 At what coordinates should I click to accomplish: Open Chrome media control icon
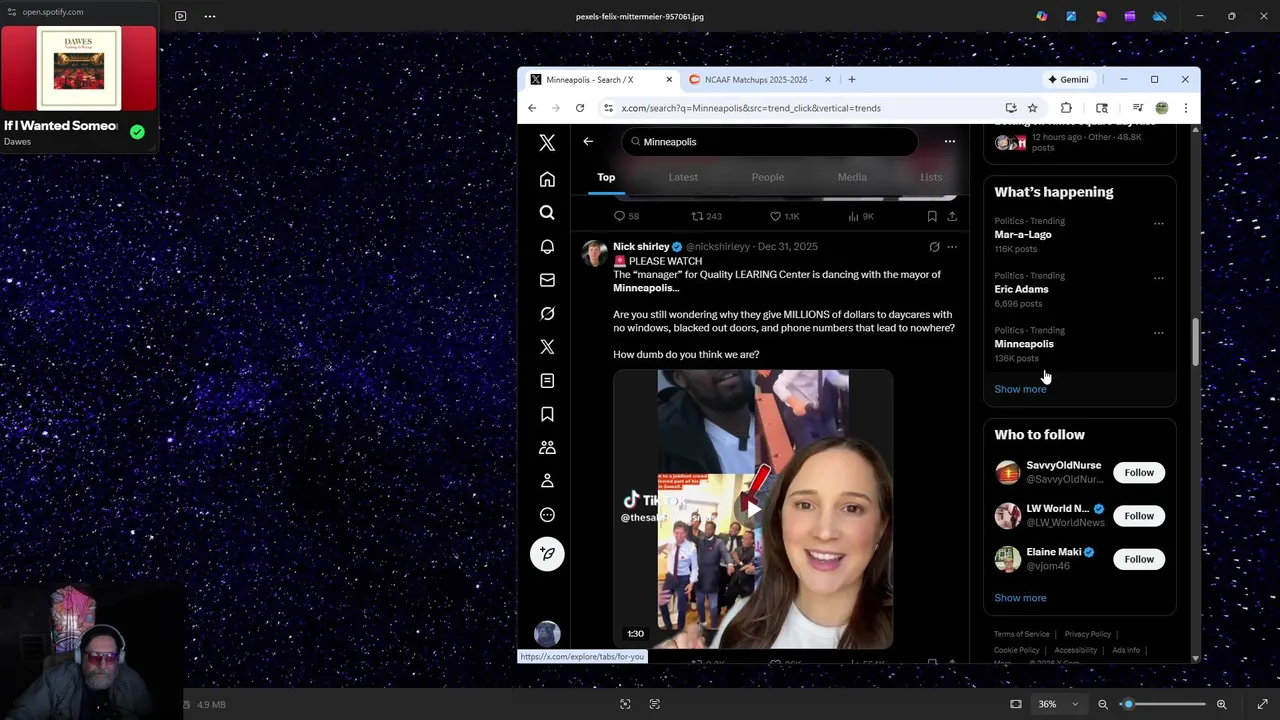coord(1138,108)
